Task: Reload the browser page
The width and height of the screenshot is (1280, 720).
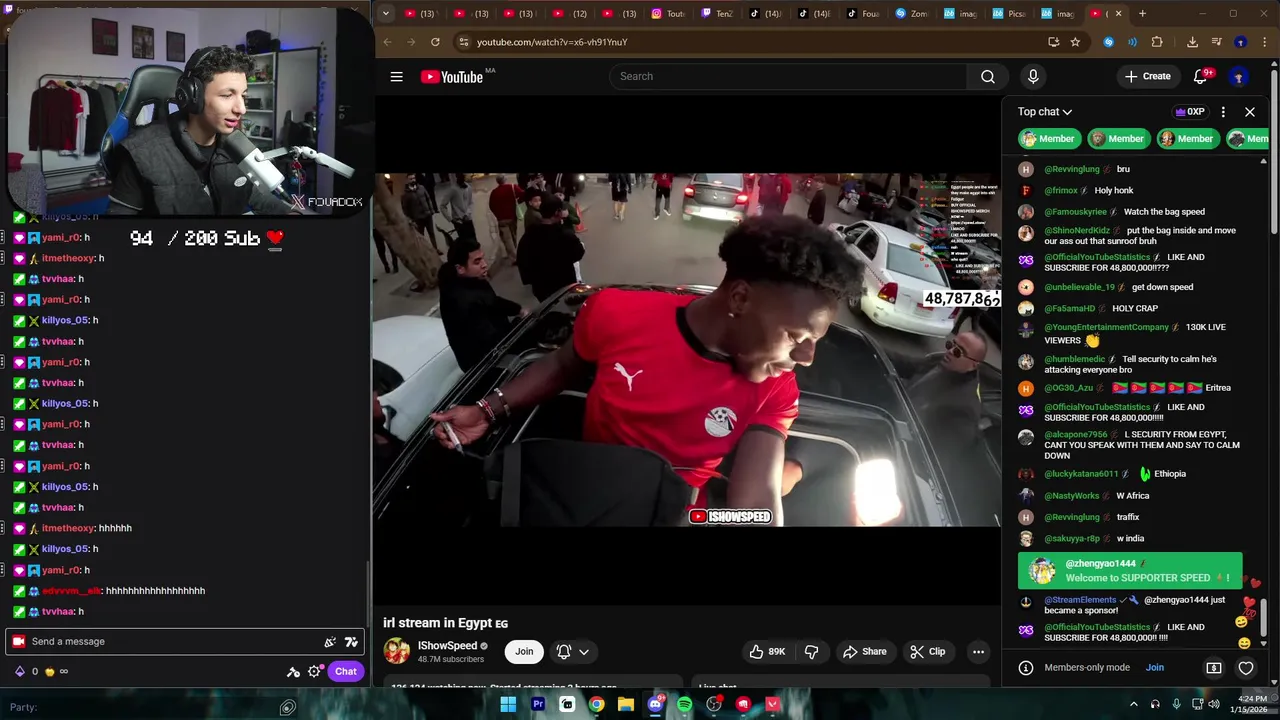Action: [x=435, y=42]
